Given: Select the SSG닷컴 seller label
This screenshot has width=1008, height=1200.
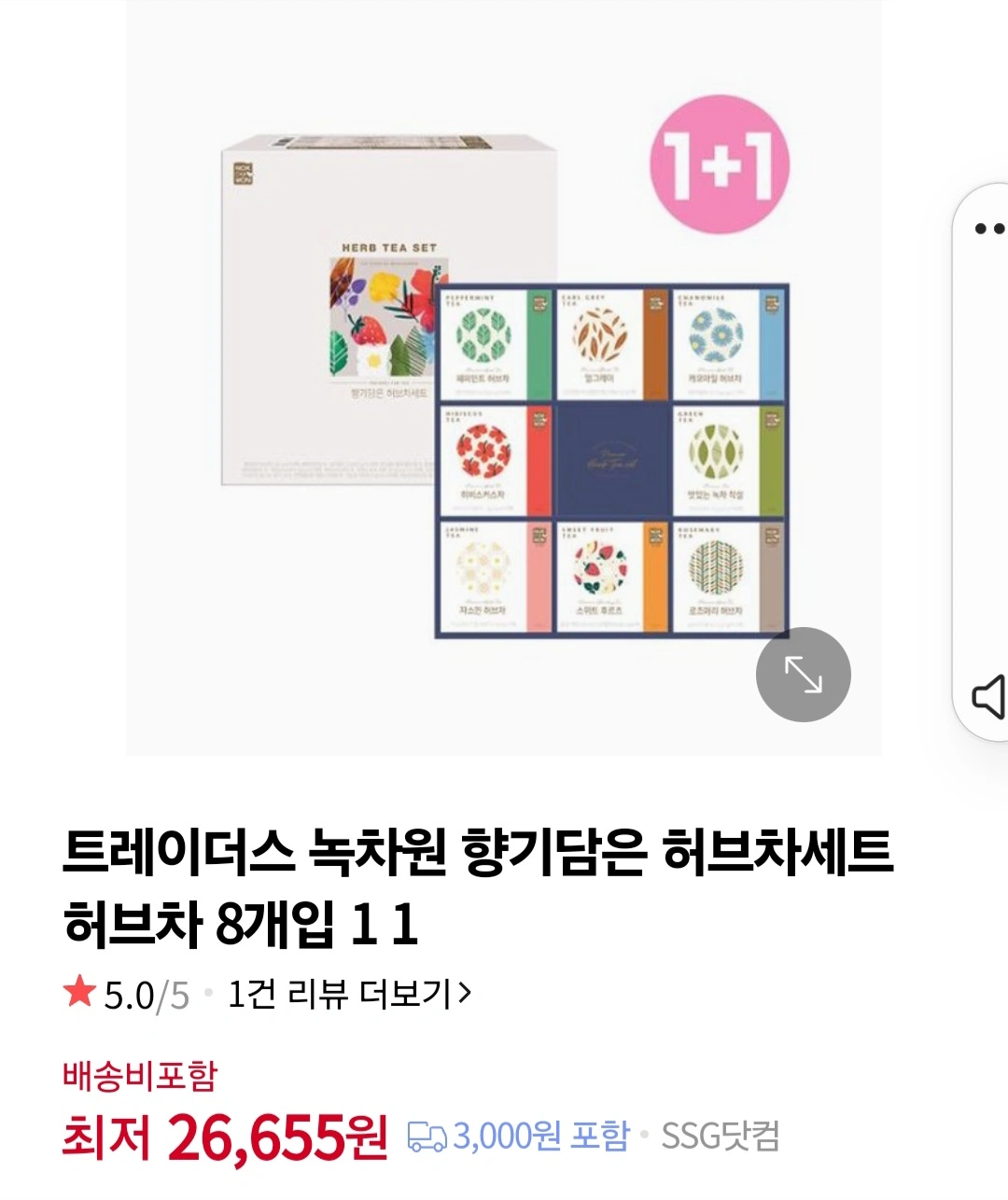Looking at the screenshot, I should [x=720, y=1137].
